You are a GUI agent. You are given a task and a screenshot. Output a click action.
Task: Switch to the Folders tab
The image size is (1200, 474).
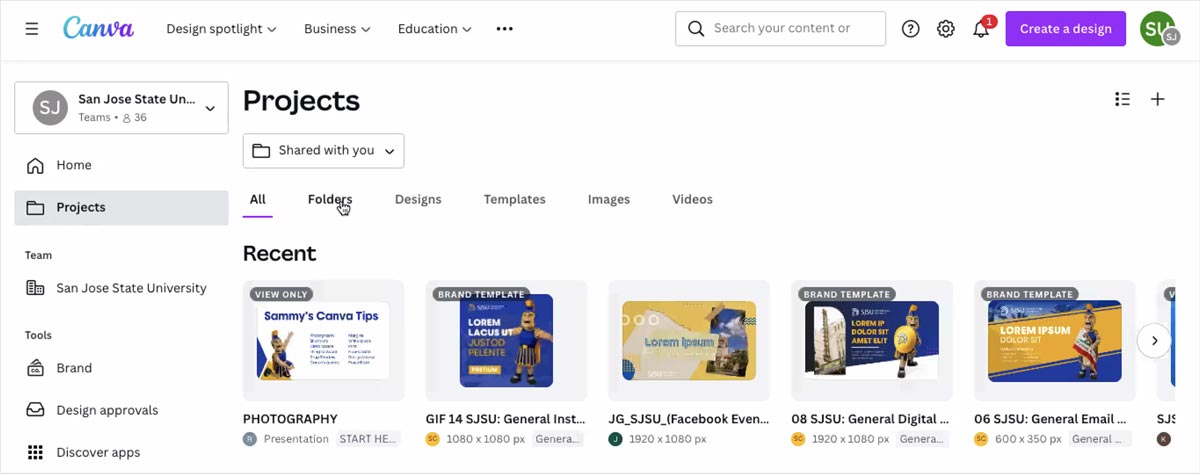tap(329, 199)
